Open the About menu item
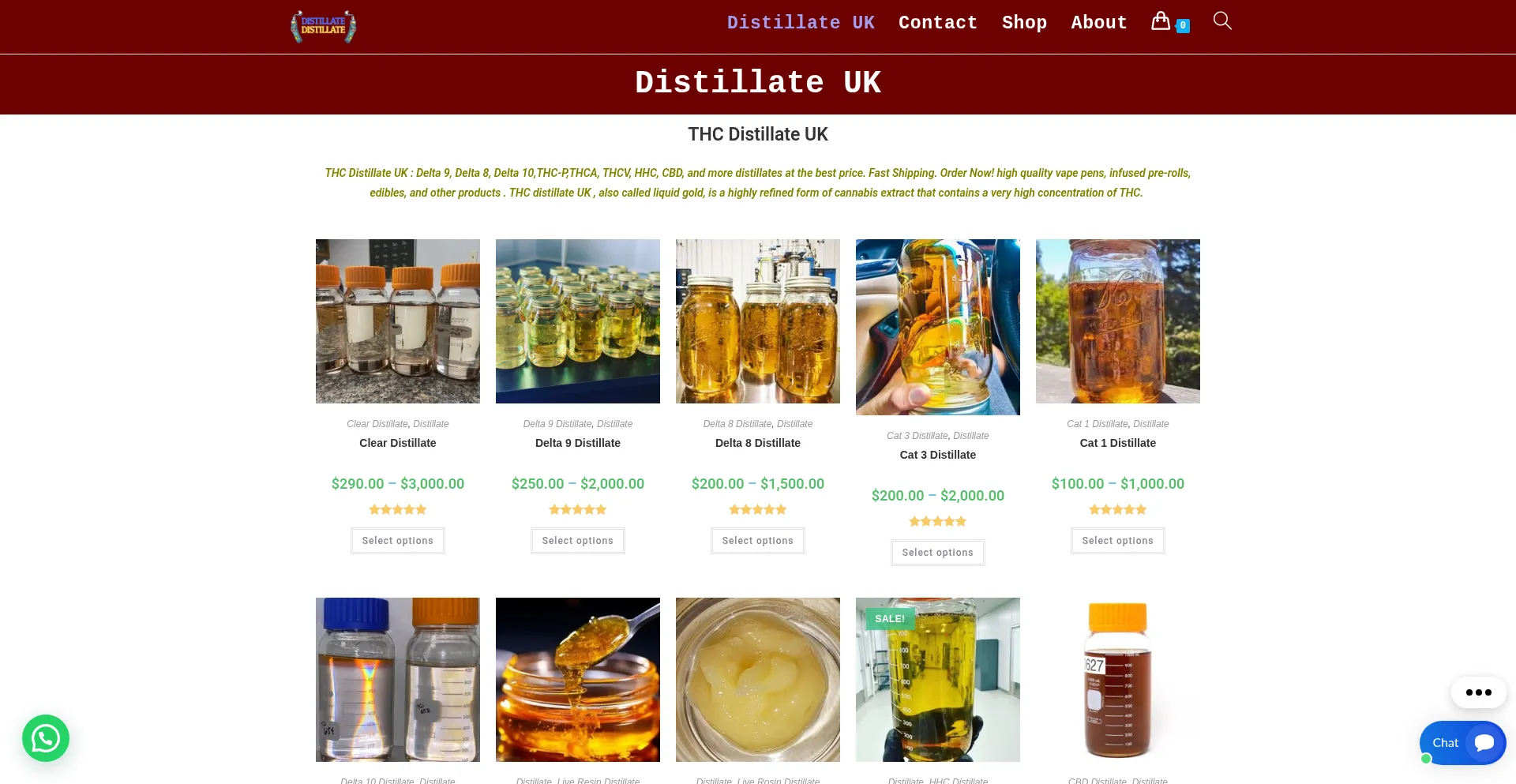This screenshot has height=784, width=1516. point(1098,23)
